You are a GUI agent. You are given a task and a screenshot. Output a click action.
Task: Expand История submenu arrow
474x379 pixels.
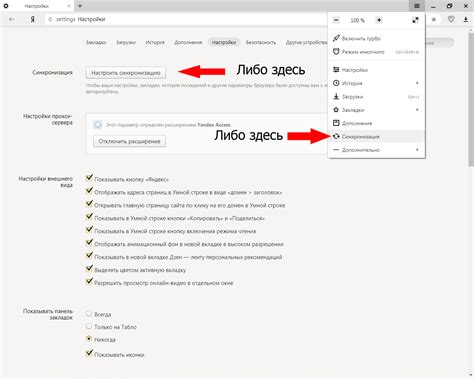coord(417,83)
